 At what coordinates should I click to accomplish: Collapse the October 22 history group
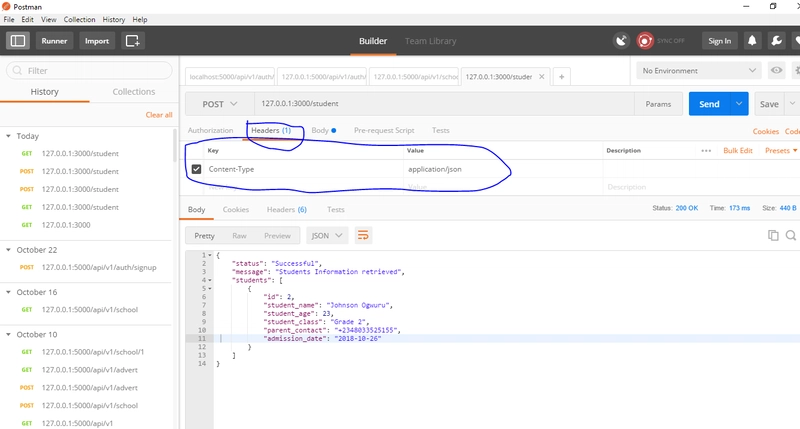[x=8, y=250]
